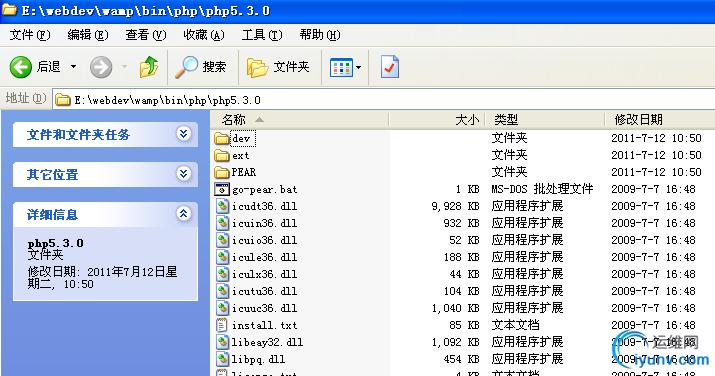Click the 'libpq.dll' file name
The image size is (715, 376).
click(259, 359)
